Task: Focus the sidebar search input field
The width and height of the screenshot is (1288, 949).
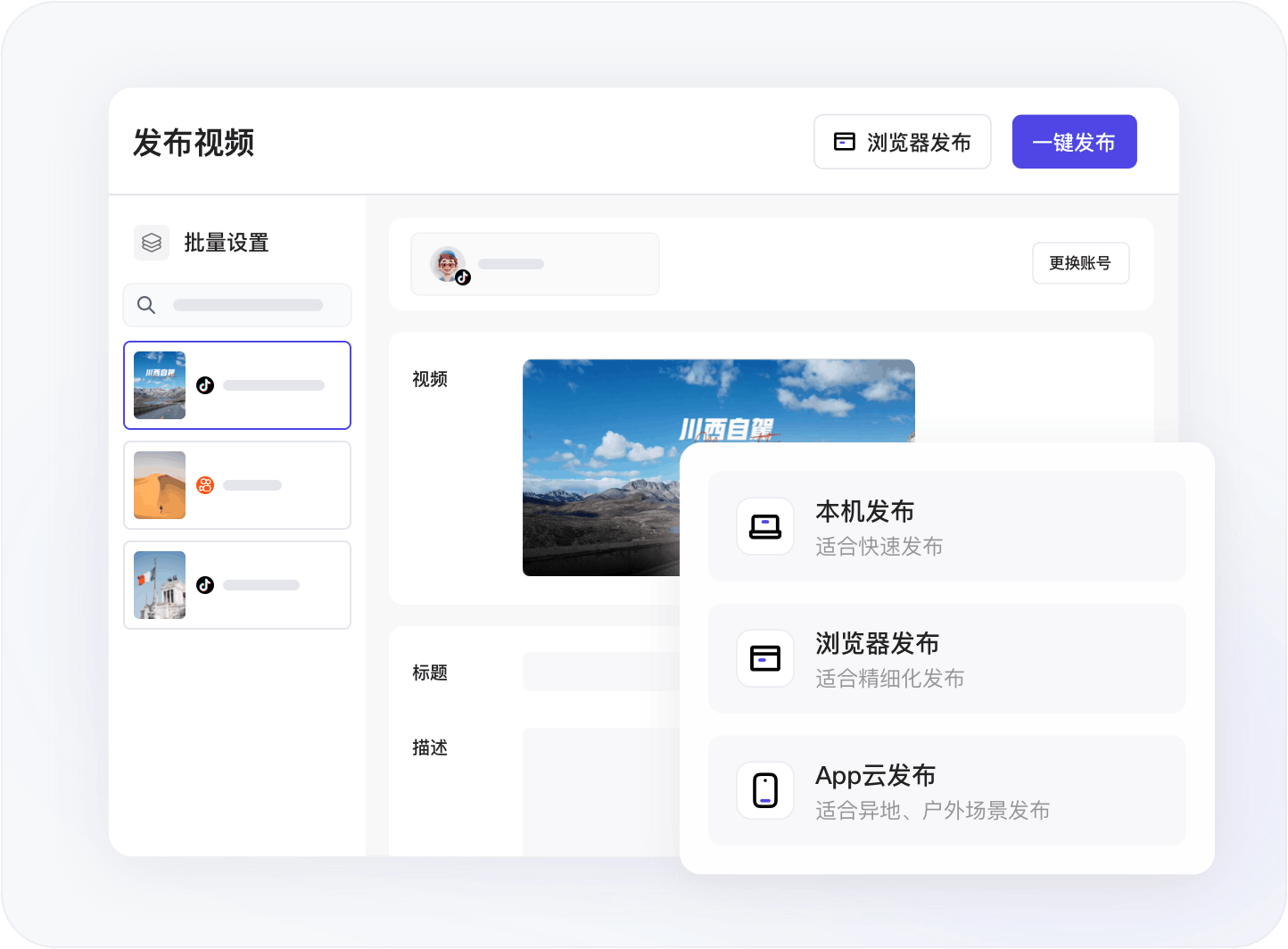Action: point(248,305)
